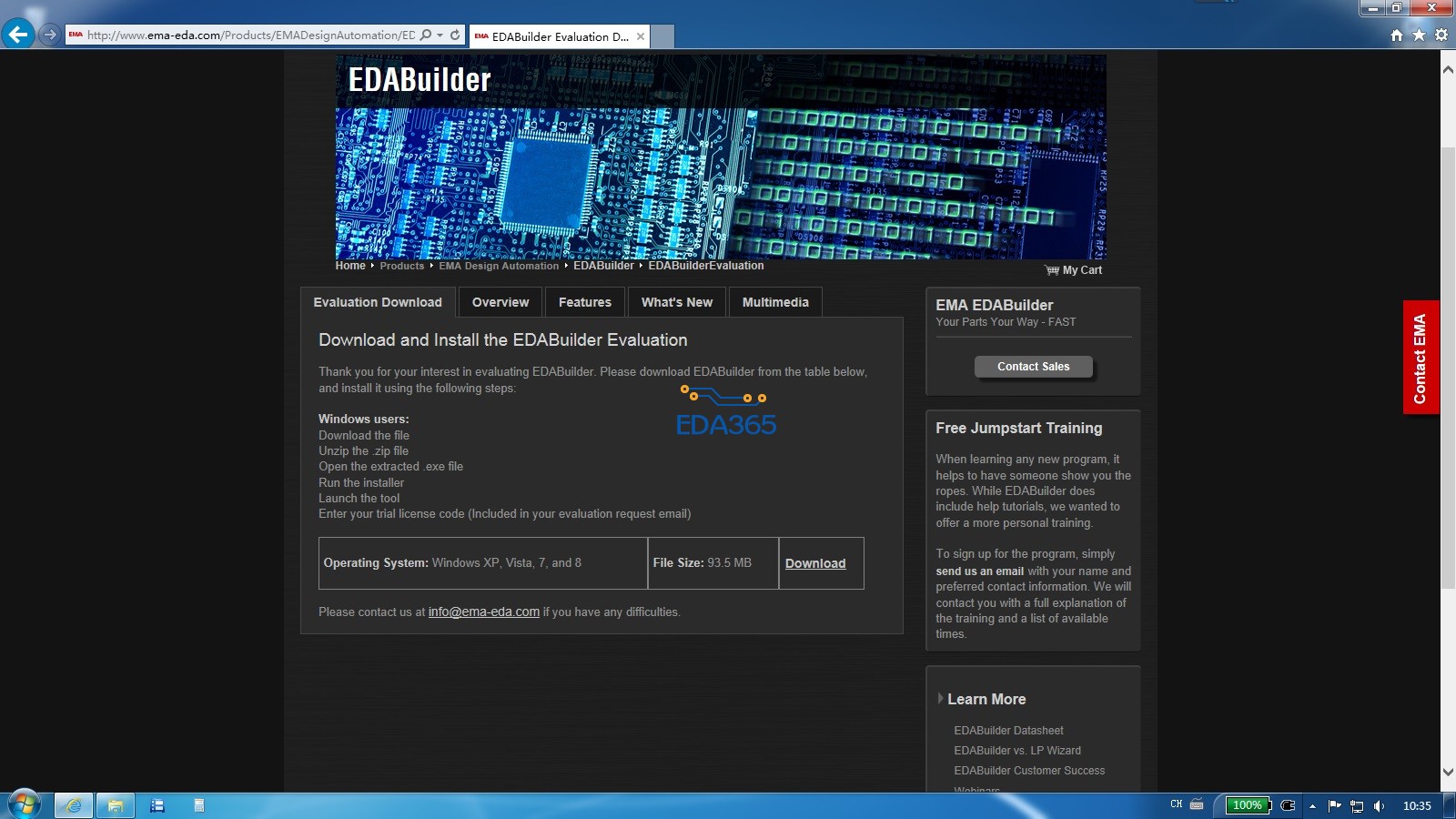Open the My Cart link

tap(1074, 270)
